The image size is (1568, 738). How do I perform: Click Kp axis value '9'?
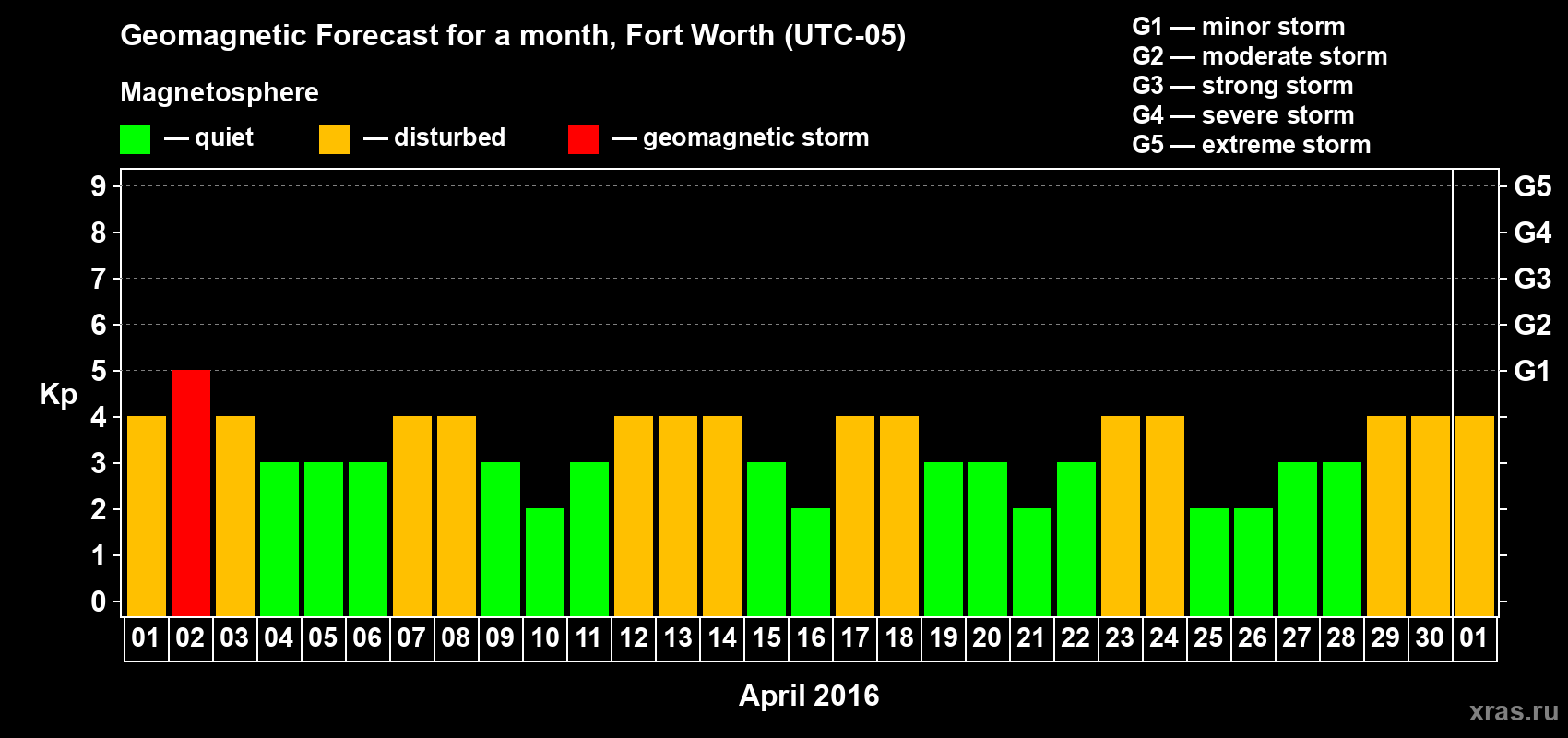pos(99,186)
